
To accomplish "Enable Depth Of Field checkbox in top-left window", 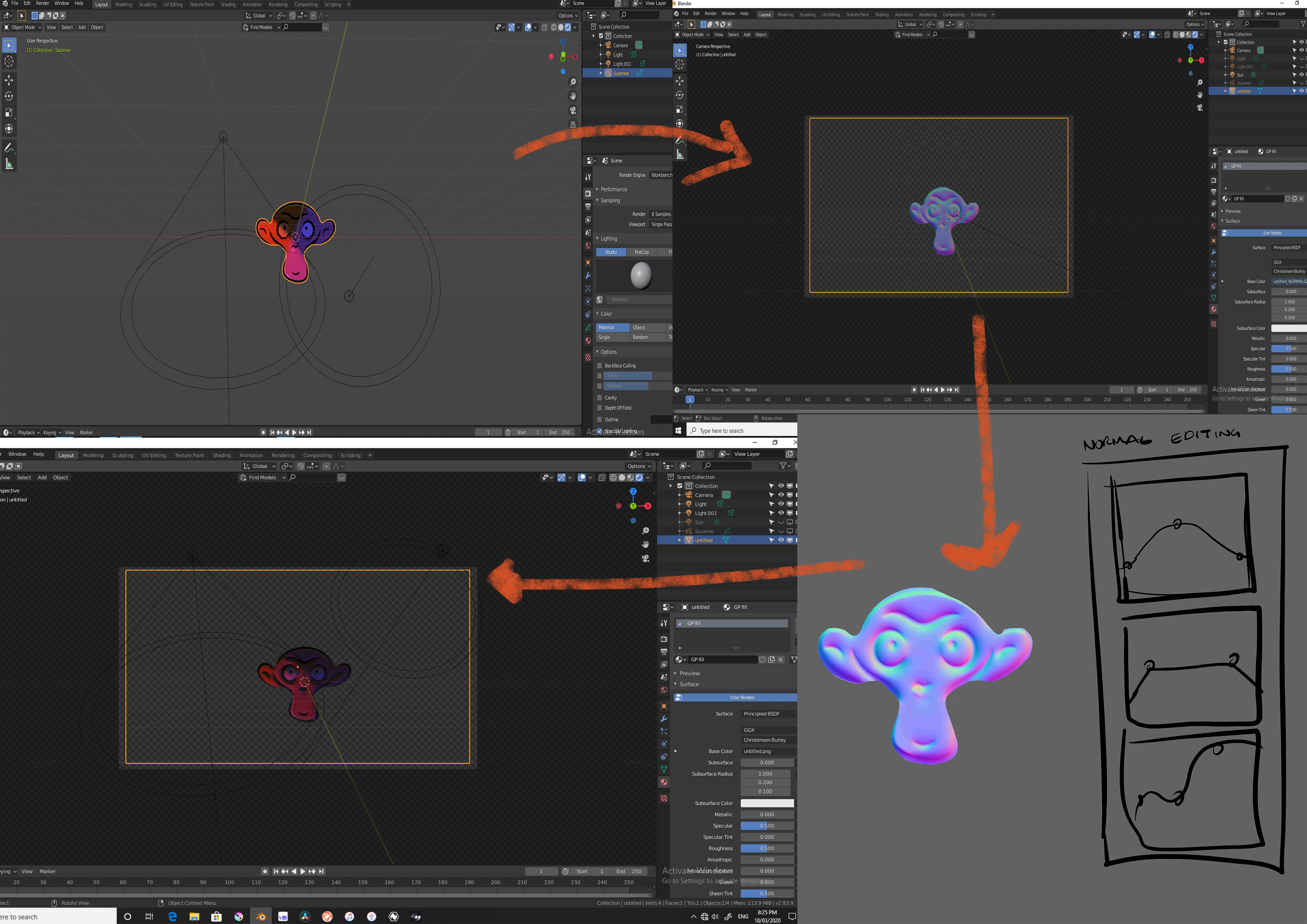I will pyautogui.click(x=599, y=408).
